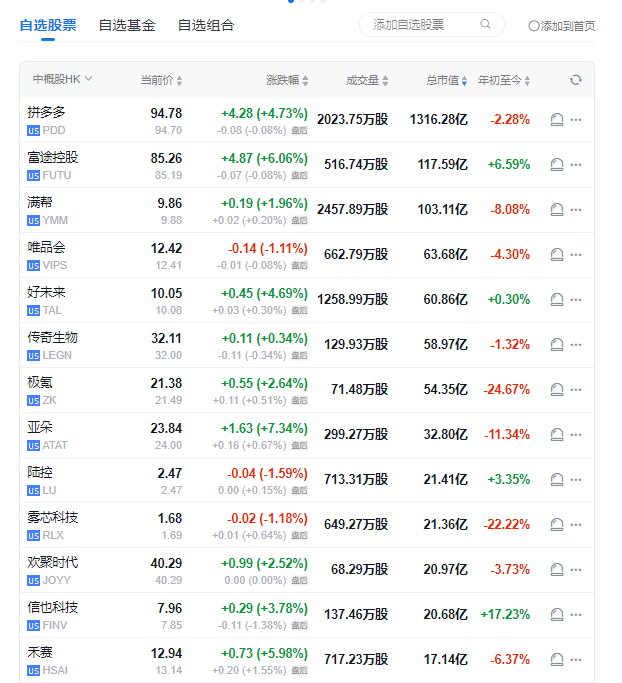Sort by 年初至今 column
Screen dimensions: 622x683
[x=504, y=80]
